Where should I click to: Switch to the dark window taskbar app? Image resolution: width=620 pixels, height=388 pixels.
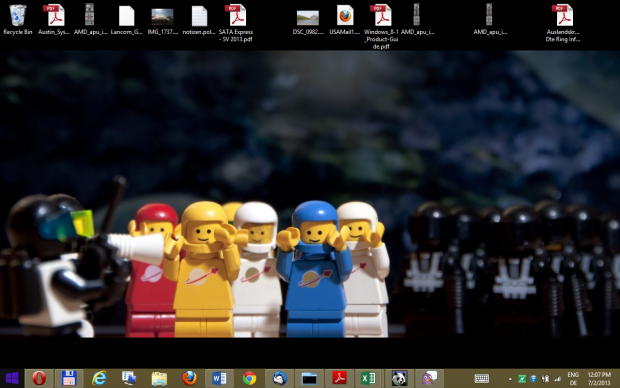point(309,379)
